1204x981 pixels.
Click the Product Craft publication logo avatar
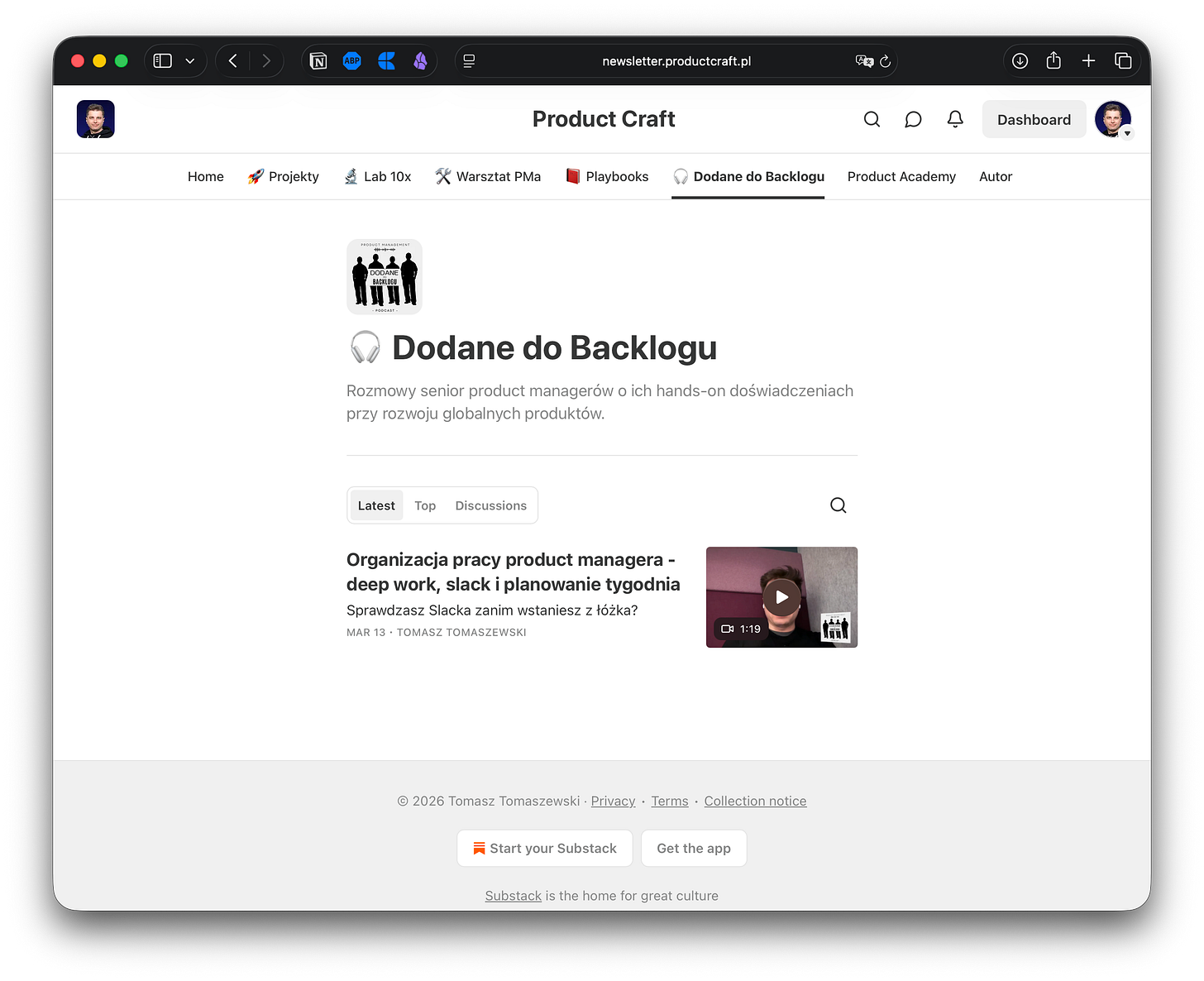[x=96, y=119]
